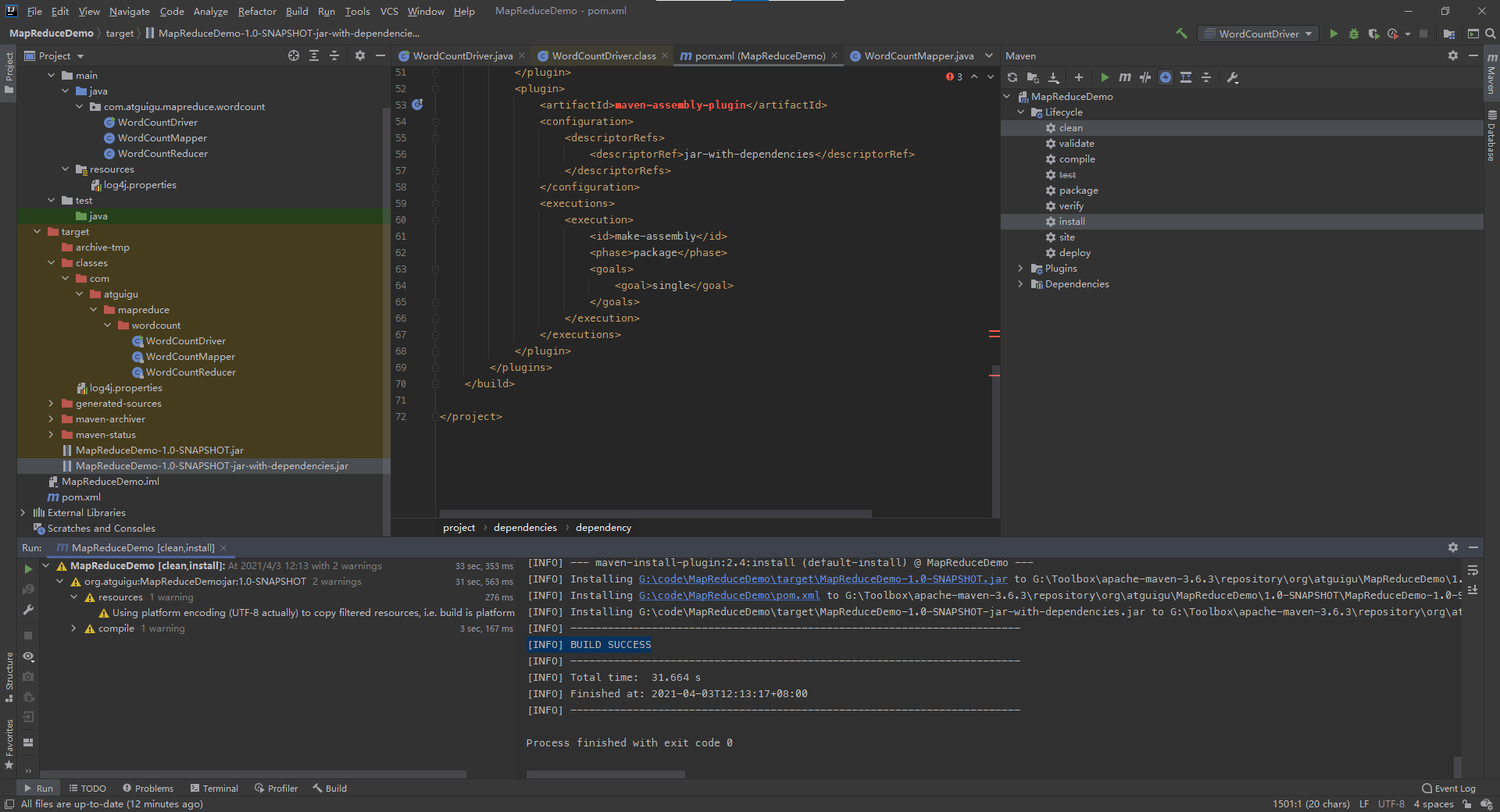Click editor horizontal scrollbar
The width and height of the screenshot is (1500, 812).
[x=655, y=513]
